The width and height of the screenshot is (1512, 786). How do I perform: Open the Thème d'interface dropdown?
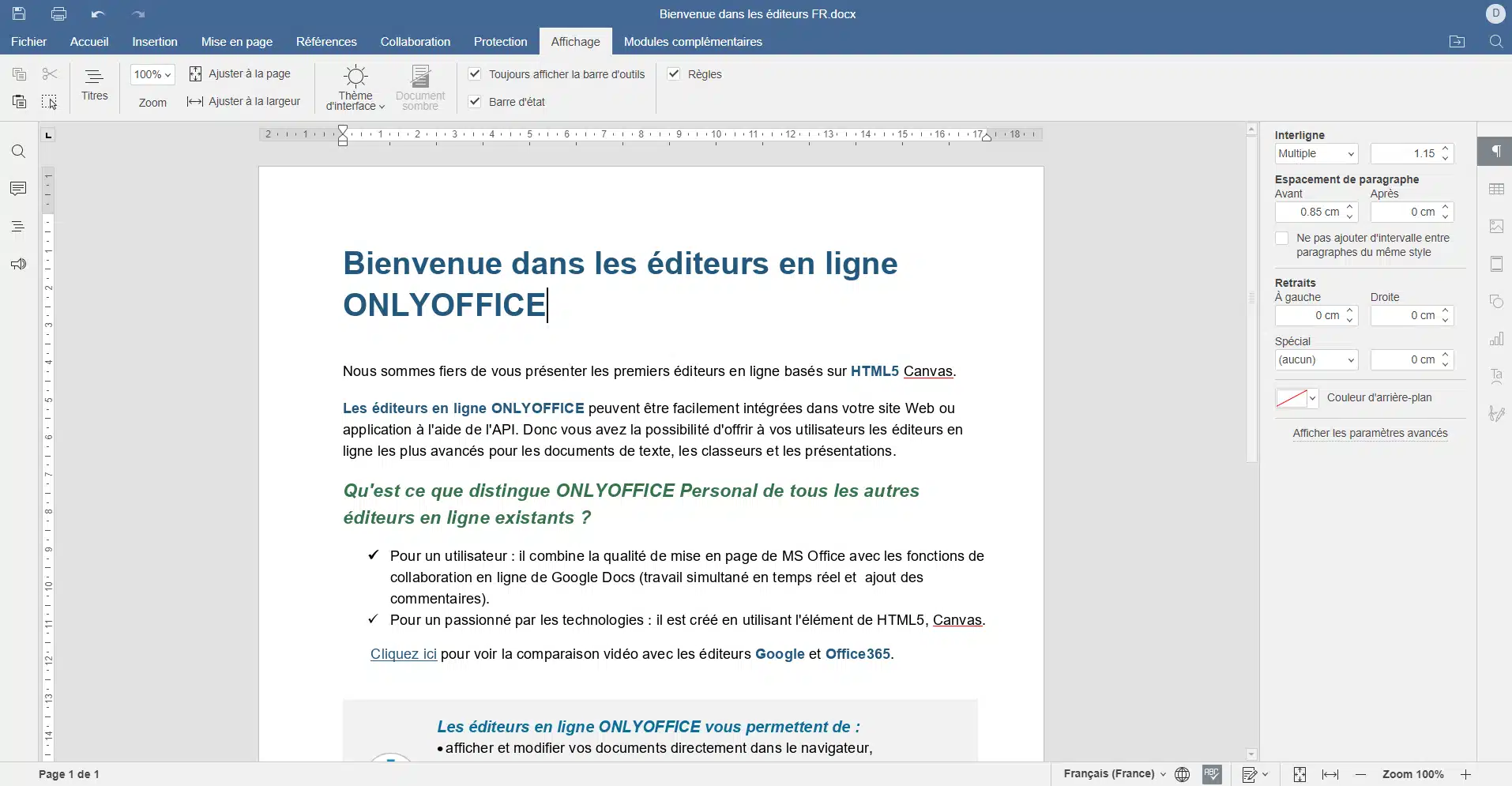(355, 88)
